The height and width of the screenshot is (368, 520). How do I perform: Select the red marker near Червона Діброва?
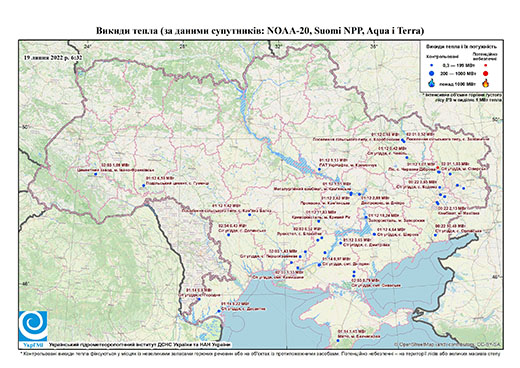coord(438,168)
